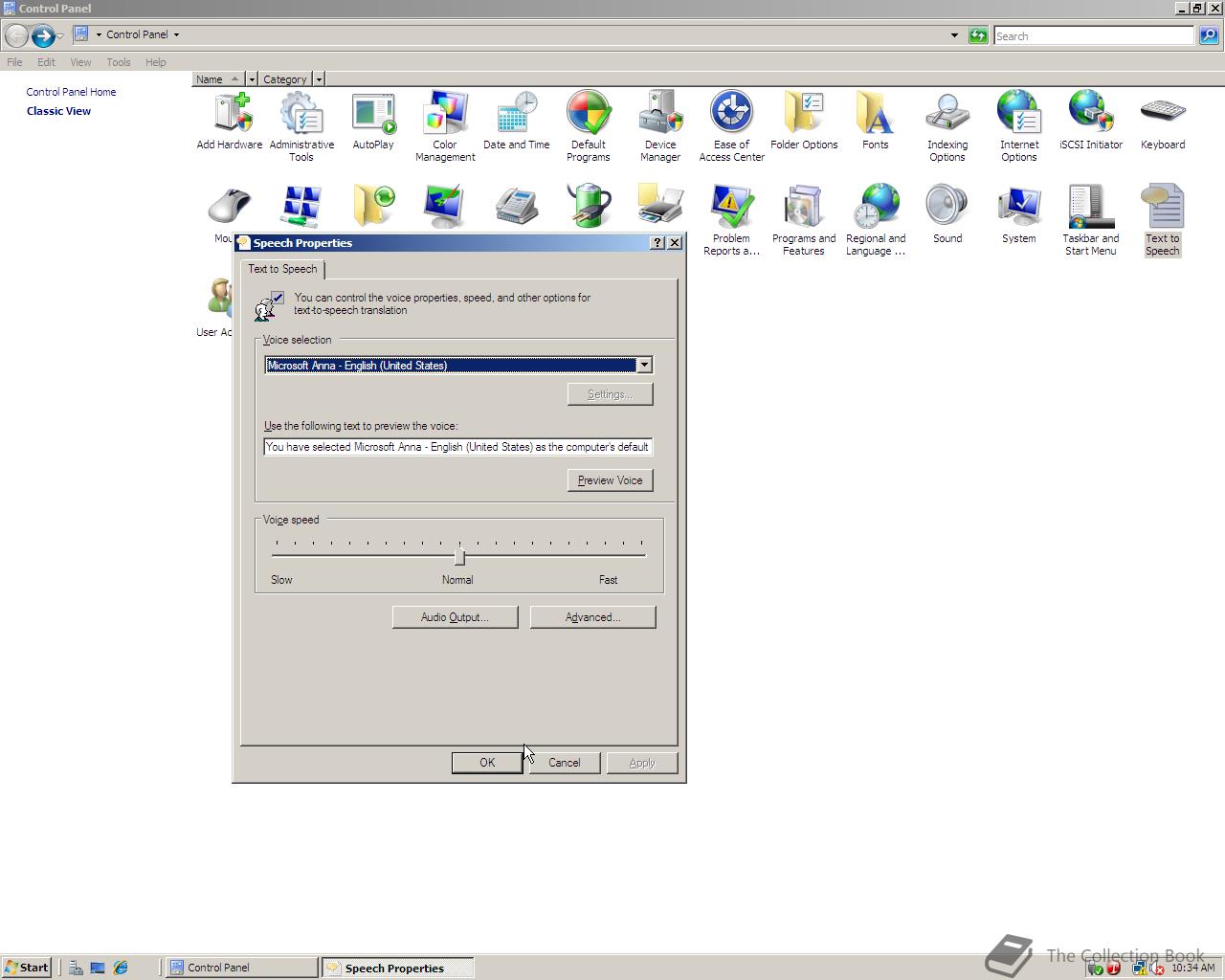Open the Sound icon
This screenshot has width=1225, height=980.
pyautogui.click(x=947, y=214)
